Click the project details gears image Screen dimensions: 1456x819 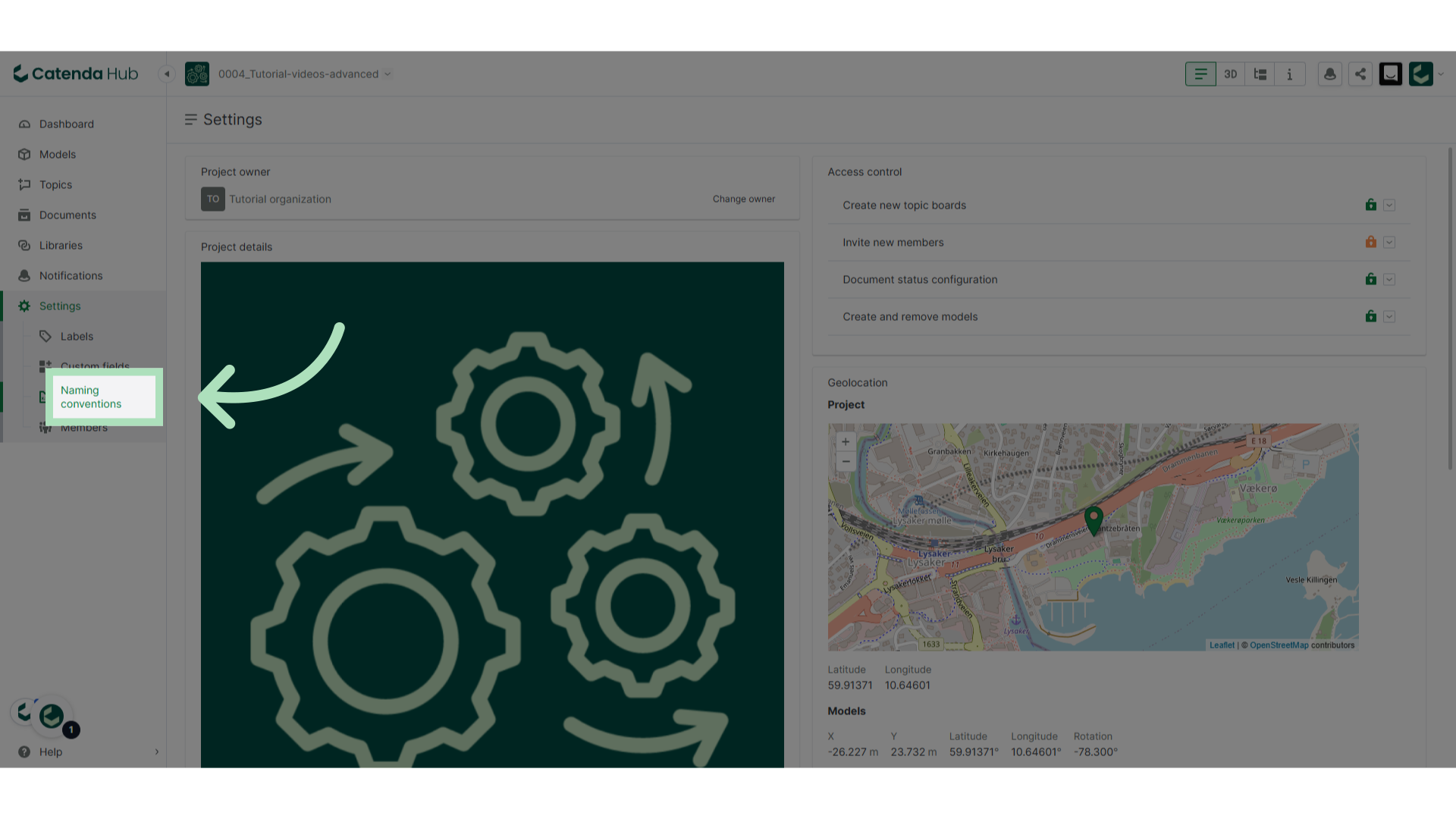[x=492, y=515]
